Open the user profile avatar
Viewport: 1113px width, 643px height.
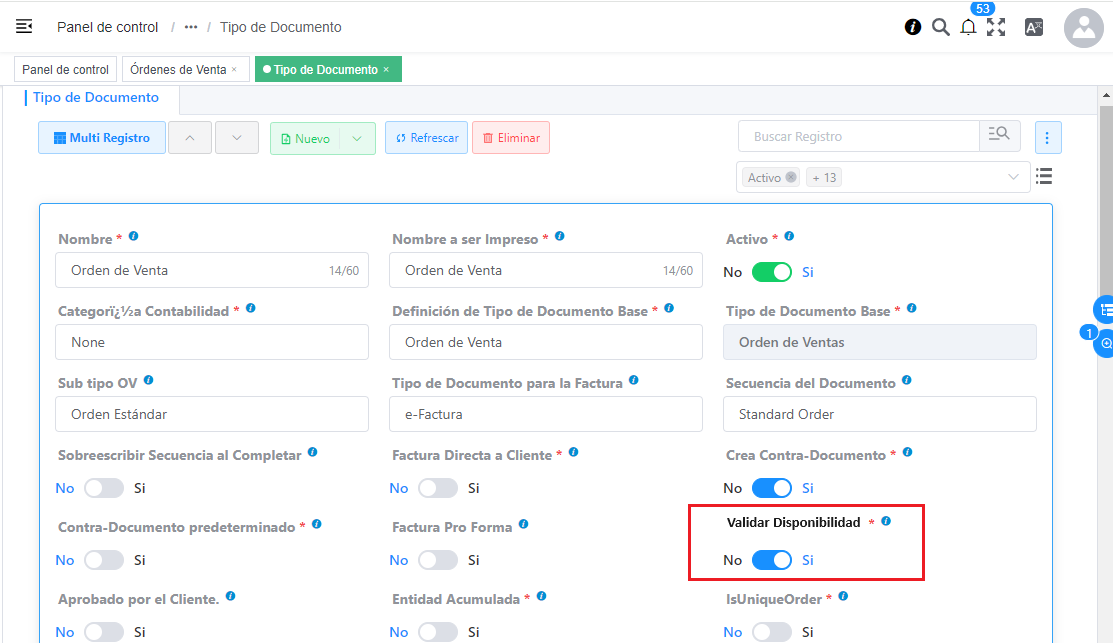(x=1083, y=28)
